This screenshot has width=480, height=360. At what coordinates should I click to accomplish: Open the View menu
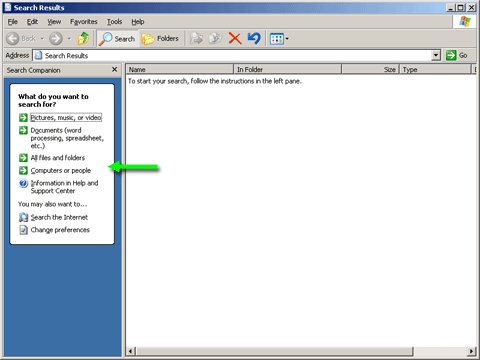(x=54, y=22)
